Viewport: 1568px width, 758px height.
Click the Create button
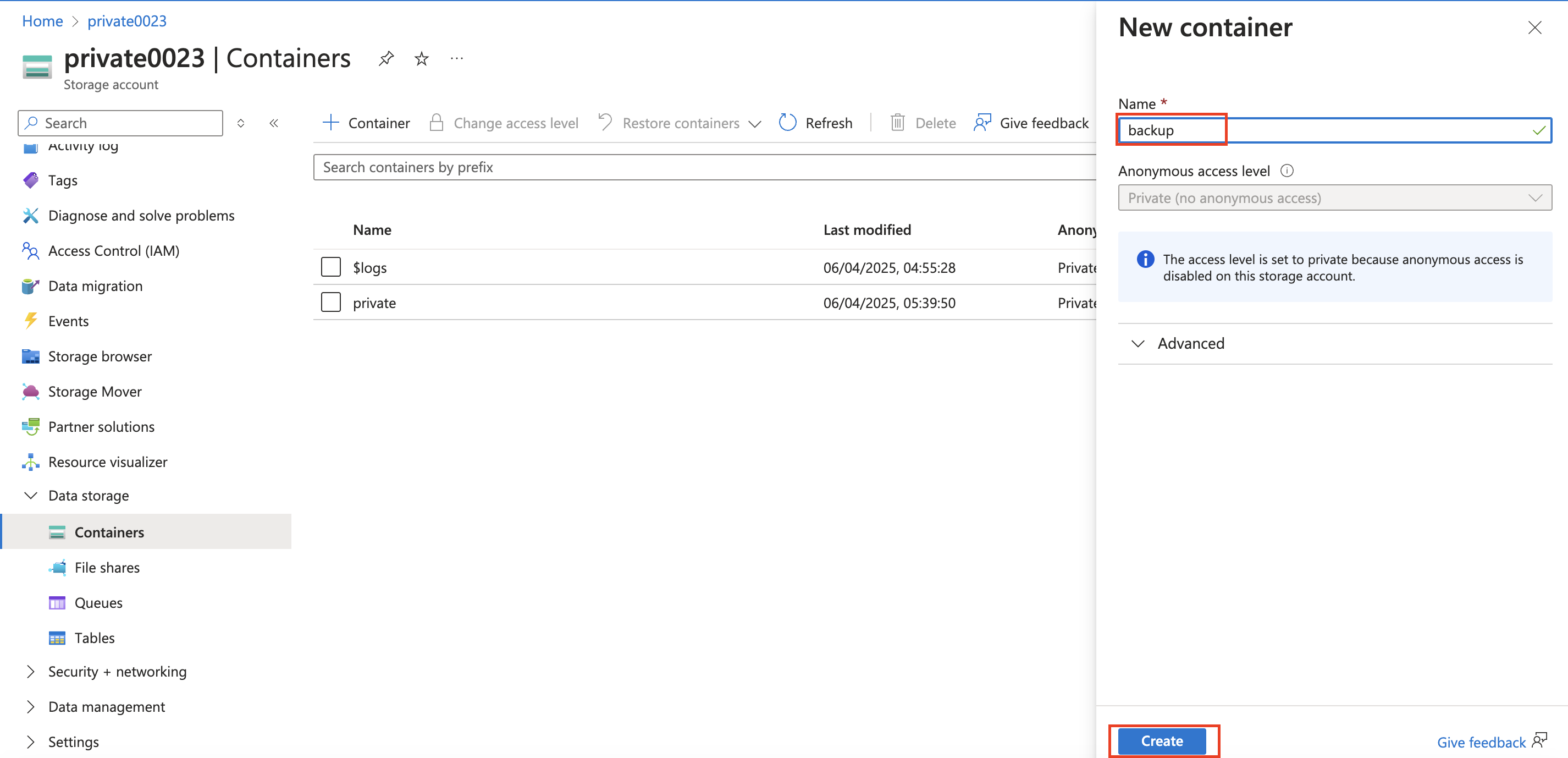[1161, 741]
